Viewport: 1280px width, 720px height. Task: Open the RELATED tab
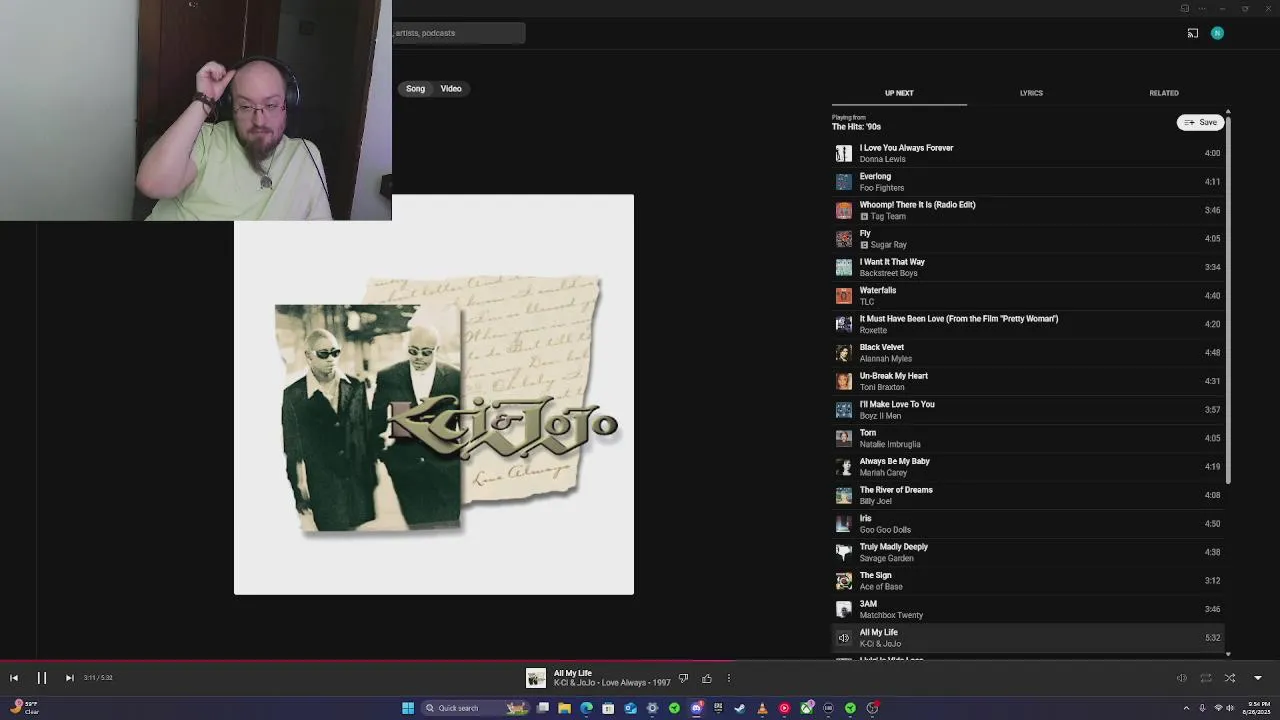coord(1164,93)
